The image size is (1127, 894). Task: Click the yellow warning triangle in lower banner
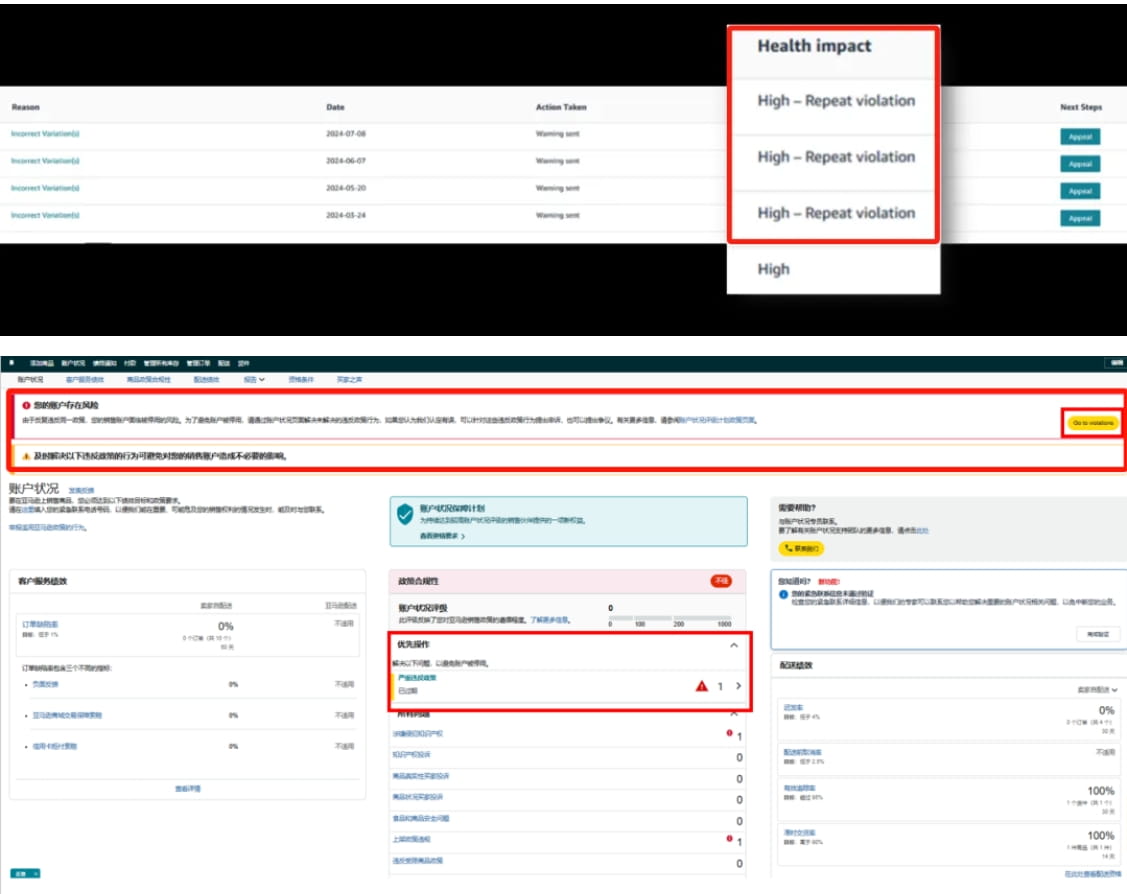click(x=26, y=455)
